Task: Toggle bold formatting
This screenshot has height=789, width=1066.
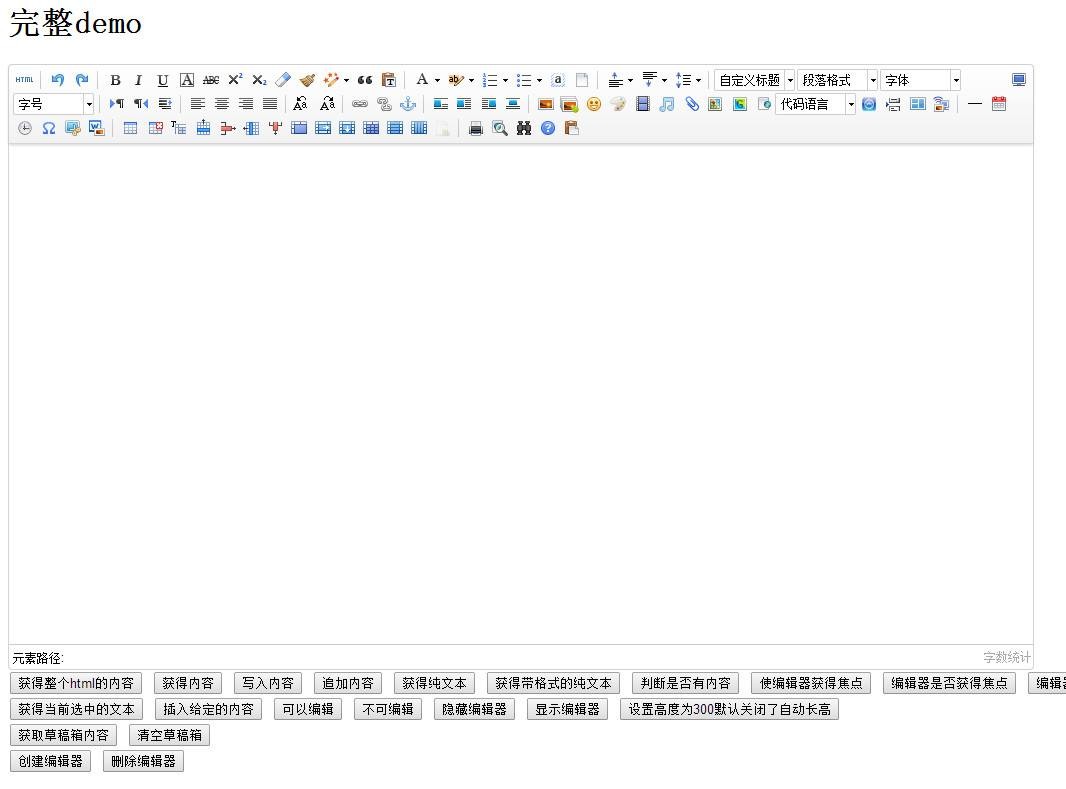Action: (x=115, y=80)
